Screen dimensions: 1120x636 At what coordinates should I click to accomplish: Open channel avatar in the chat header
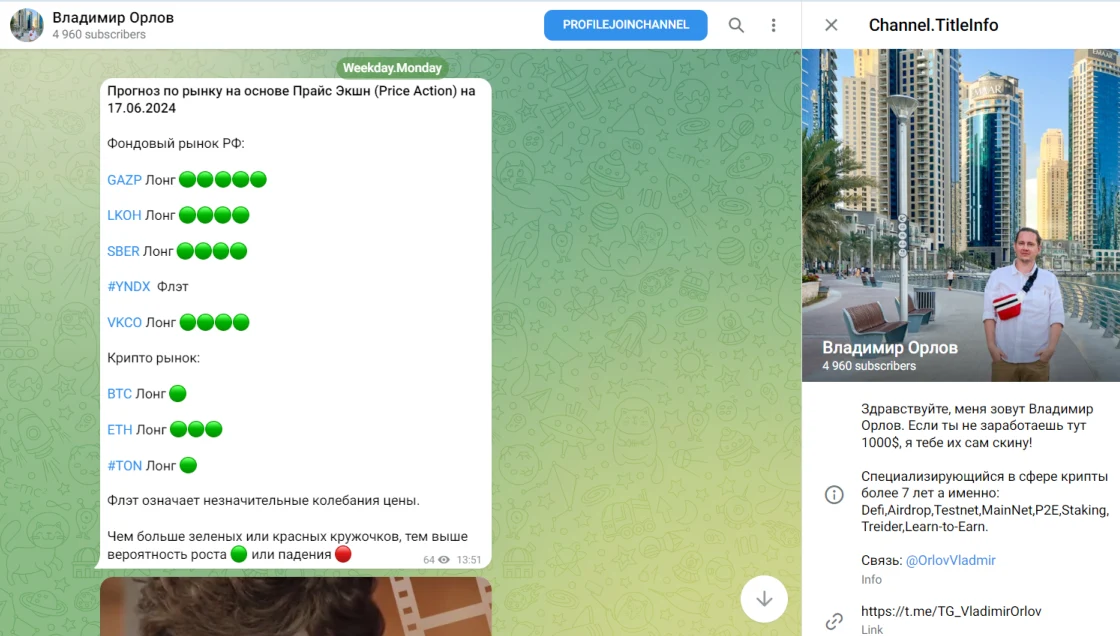click(26, 25)
